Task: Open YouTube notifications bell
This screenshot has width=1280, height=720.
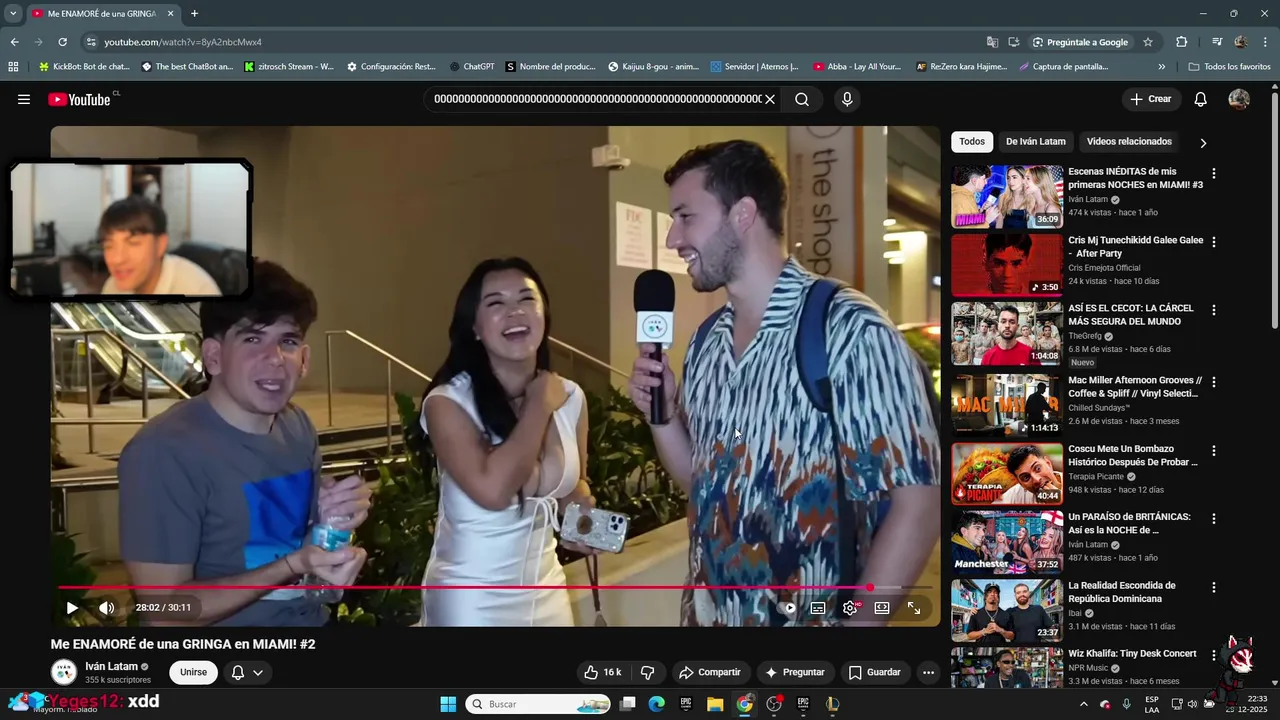Action: point(1201,99)
